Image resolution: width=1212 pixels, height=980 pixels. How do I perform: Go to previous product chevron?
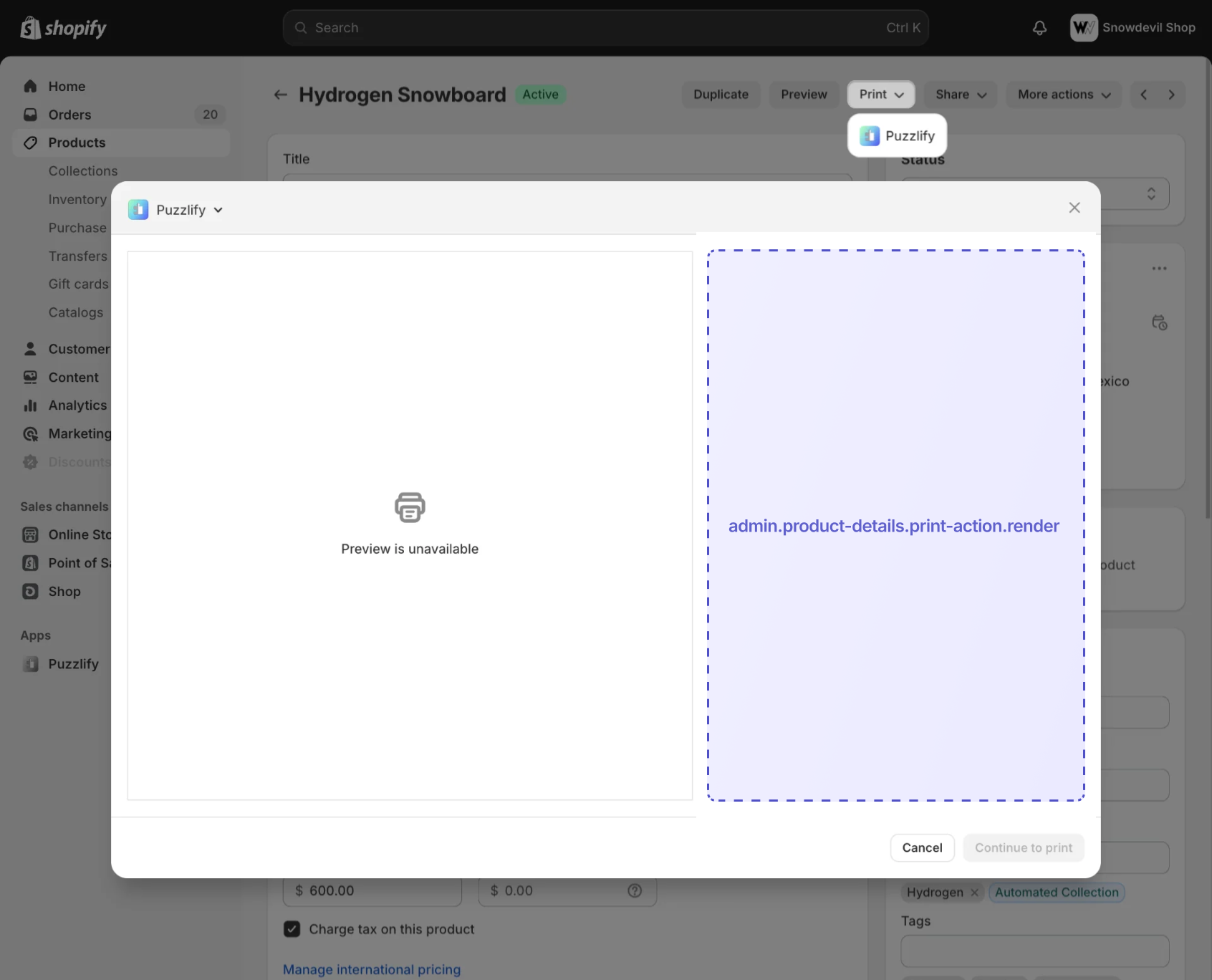pyautogui.click(x=1144, y=95)
